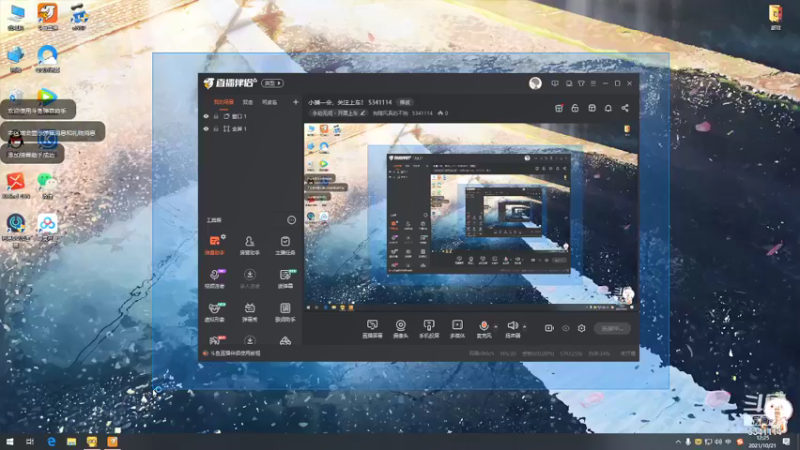Click the gift box icon with red dot
Viewport: 800px width, 450px height.
[x=559, y=108]
